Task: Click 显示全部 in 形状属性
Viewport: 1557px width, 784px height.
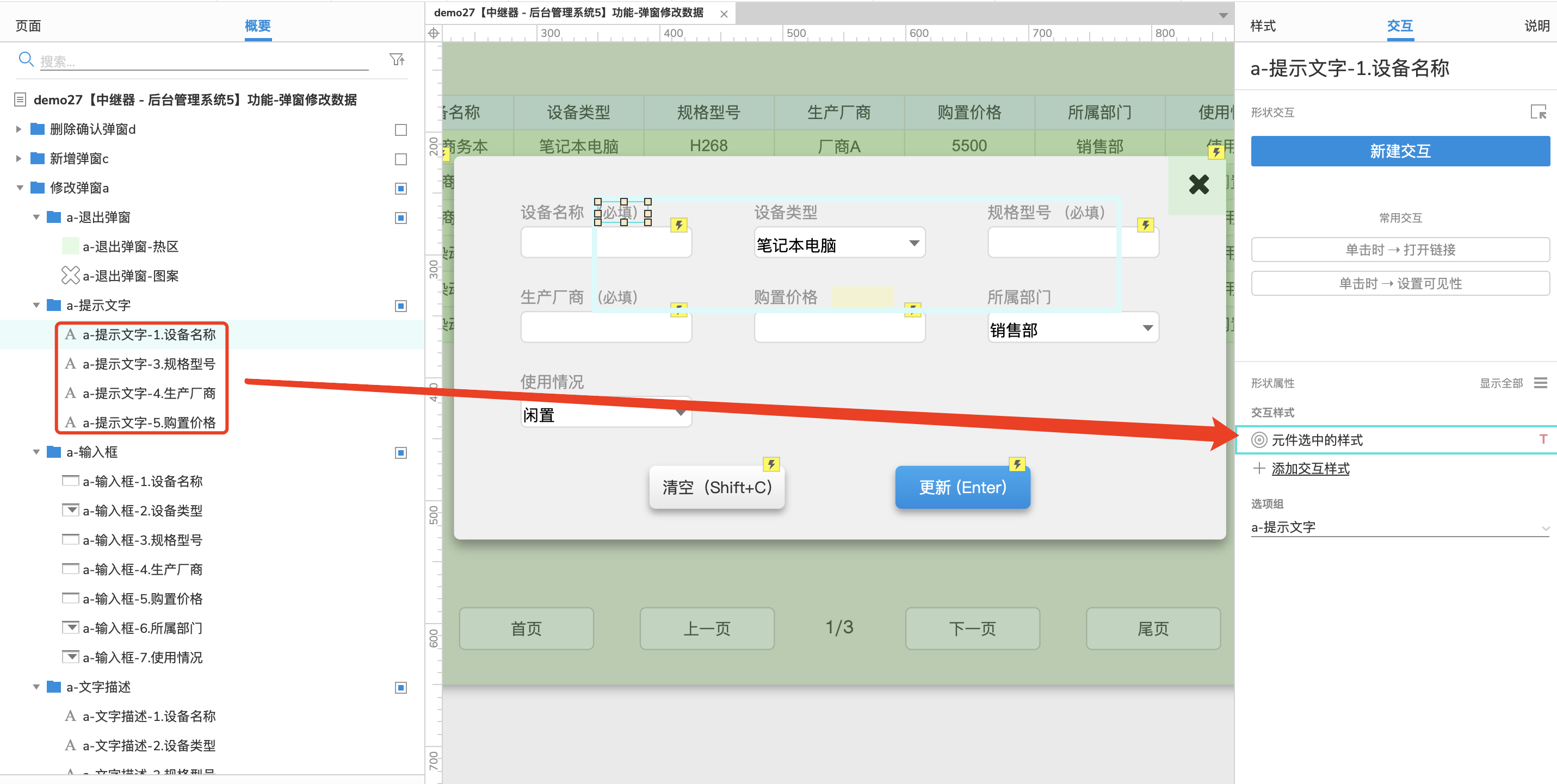Action: [x=1501, y=383]
